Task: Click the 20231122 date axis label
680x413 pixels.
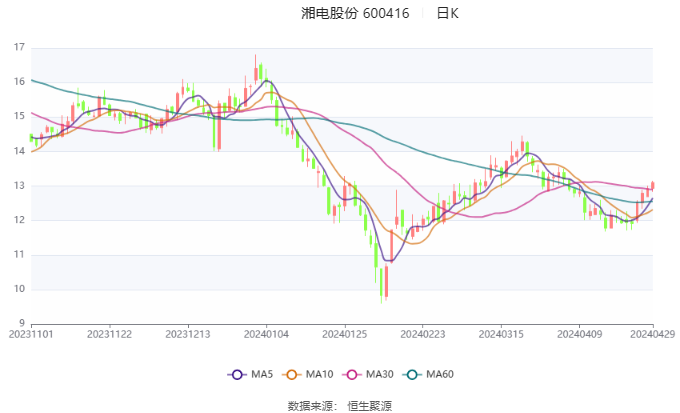Action: click(109, 334)
